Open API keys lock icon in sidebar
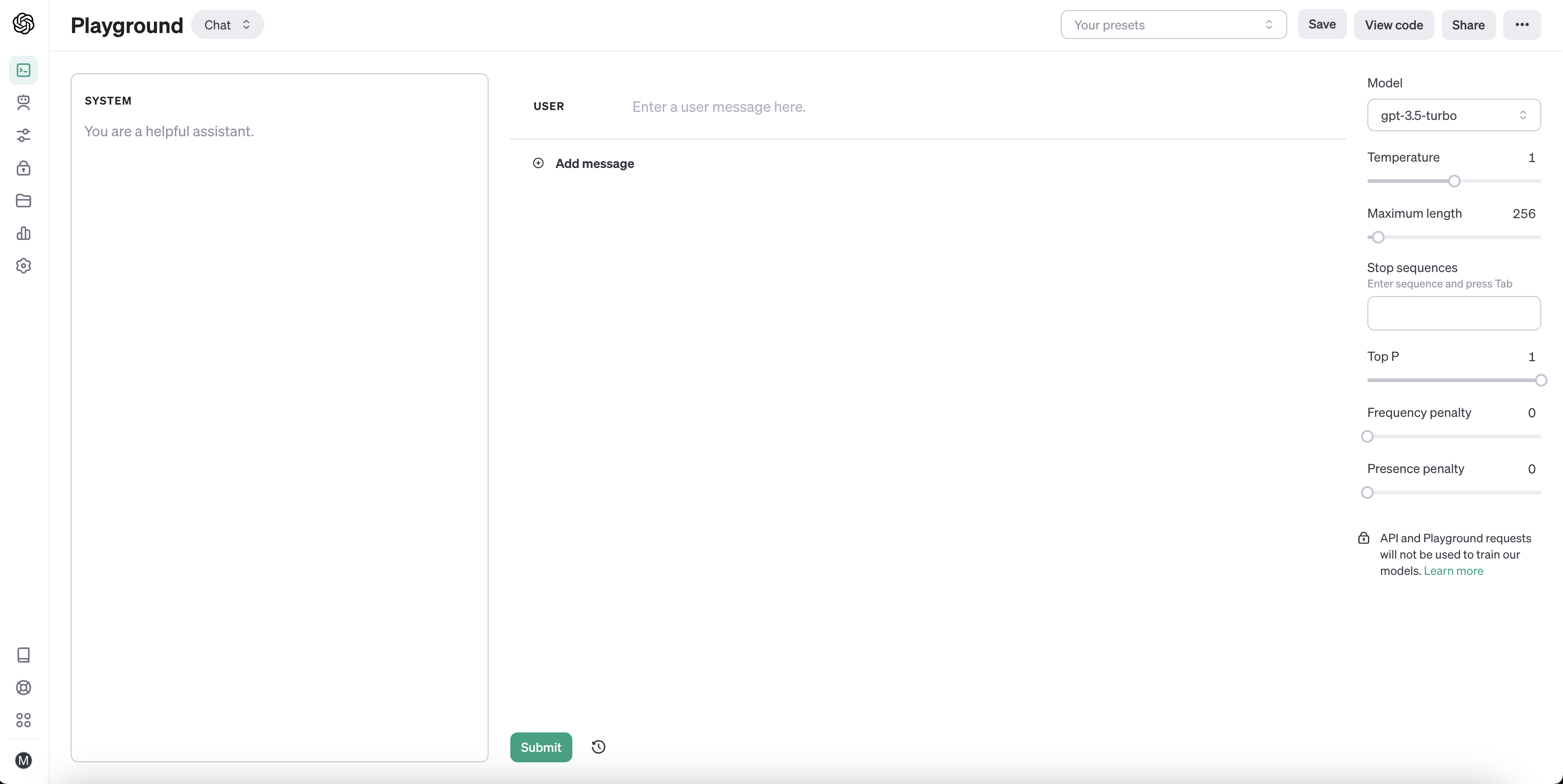The width and height of the screenshot is (1563, 784). click(23, 168)
